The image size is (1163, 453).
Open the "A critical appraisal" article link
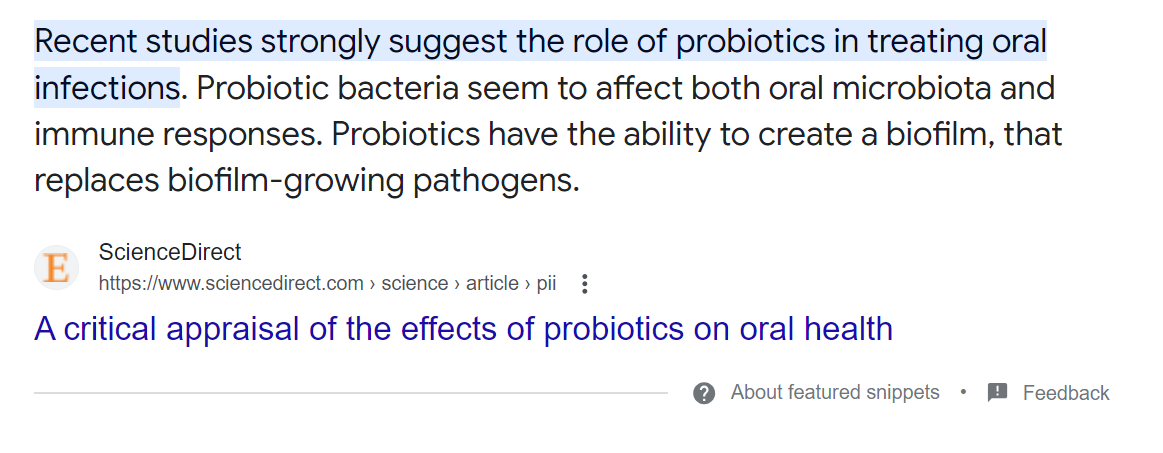(463, 329)
